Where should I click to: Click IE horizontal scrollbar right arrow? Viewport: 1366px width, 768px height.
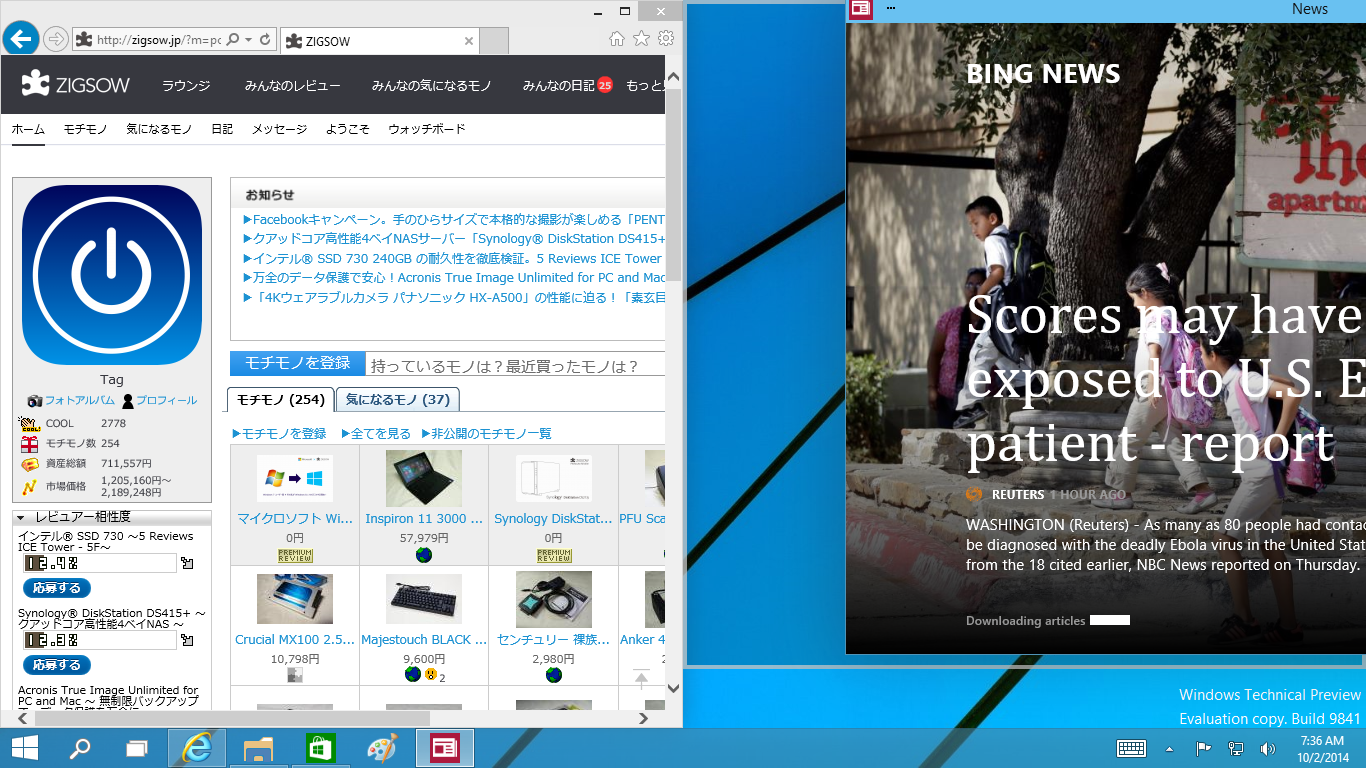pos(645,718)
